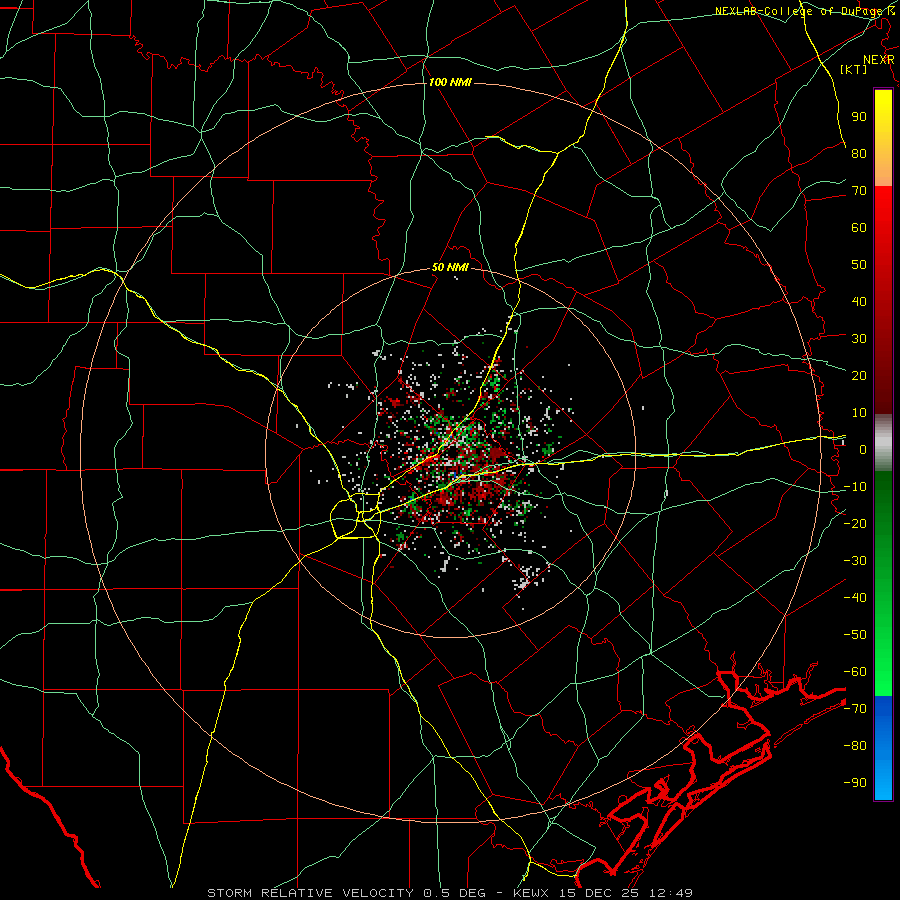Click the Storm Relative Velocity caption at bottom
Screen dimensions: 900x900
(x=450, y=893)
